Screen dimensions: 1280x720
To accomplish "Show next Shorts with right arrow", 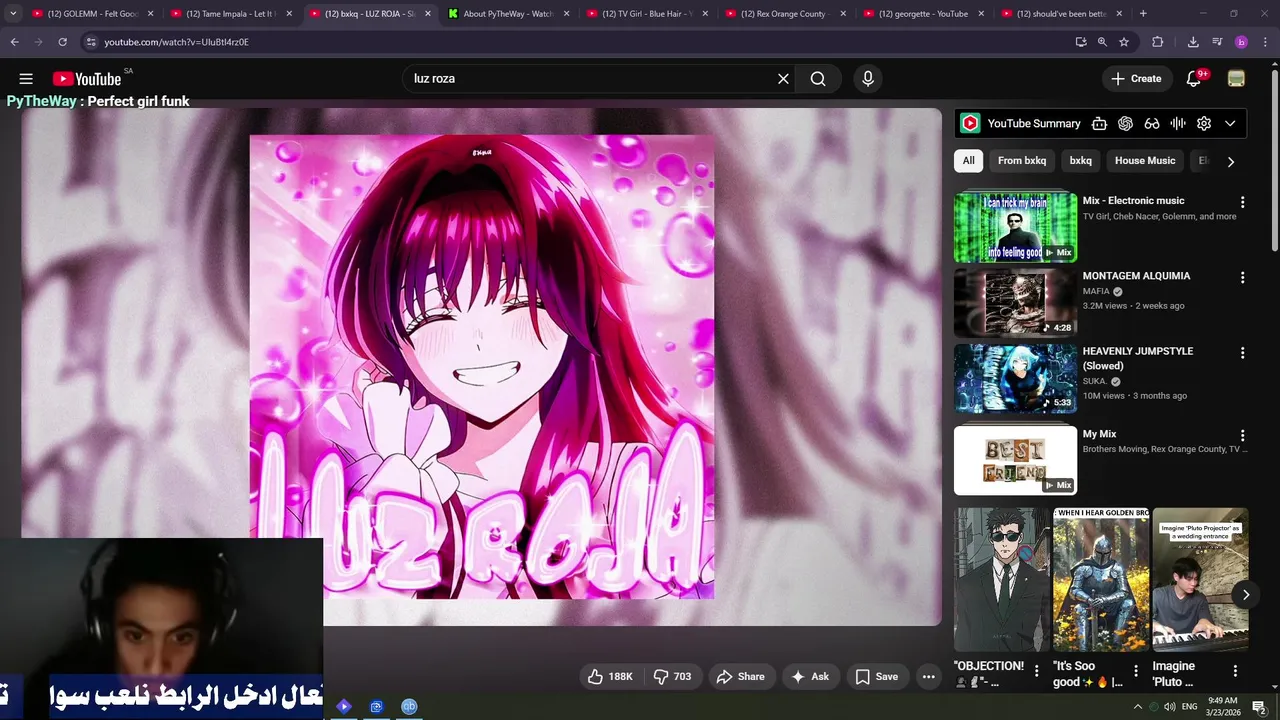I will 1245,595.
